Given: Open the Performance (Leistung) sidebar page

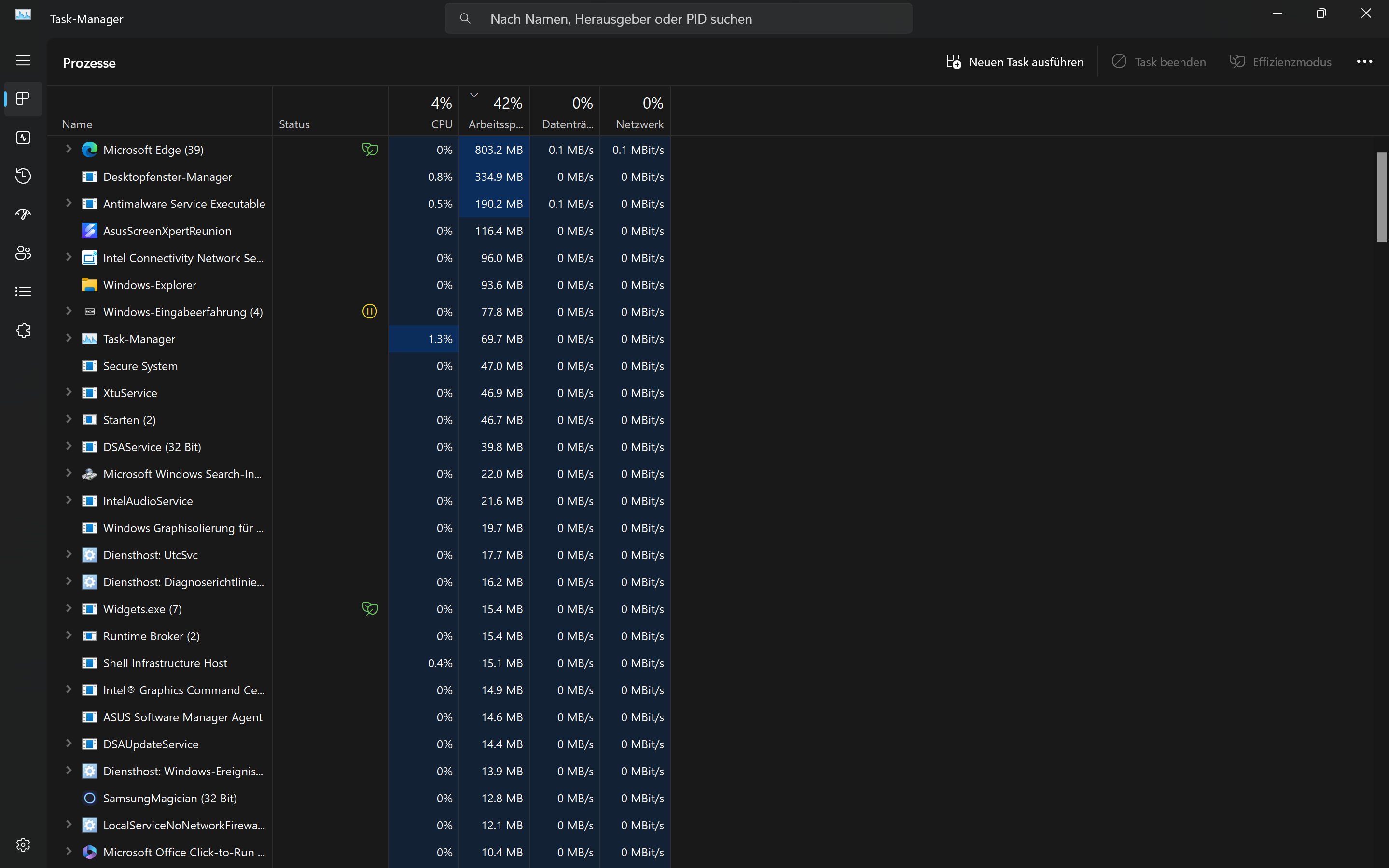Looking at the screenshot, I should click(x=23, y=138).
